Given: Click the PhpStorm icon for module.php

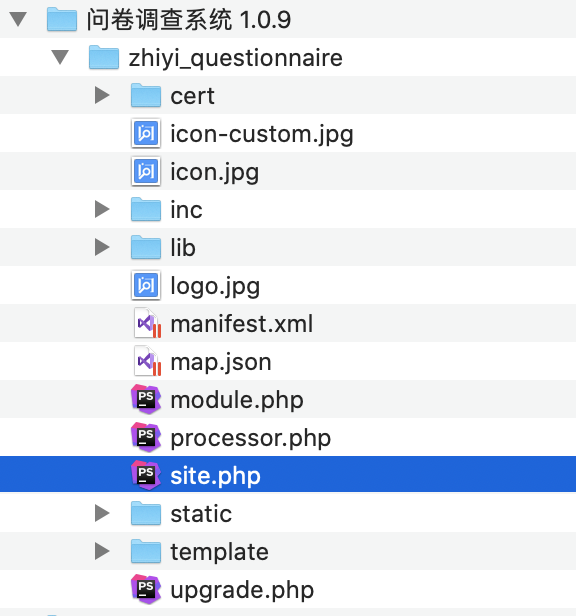Looking at the screenshot, I should 146,399.
